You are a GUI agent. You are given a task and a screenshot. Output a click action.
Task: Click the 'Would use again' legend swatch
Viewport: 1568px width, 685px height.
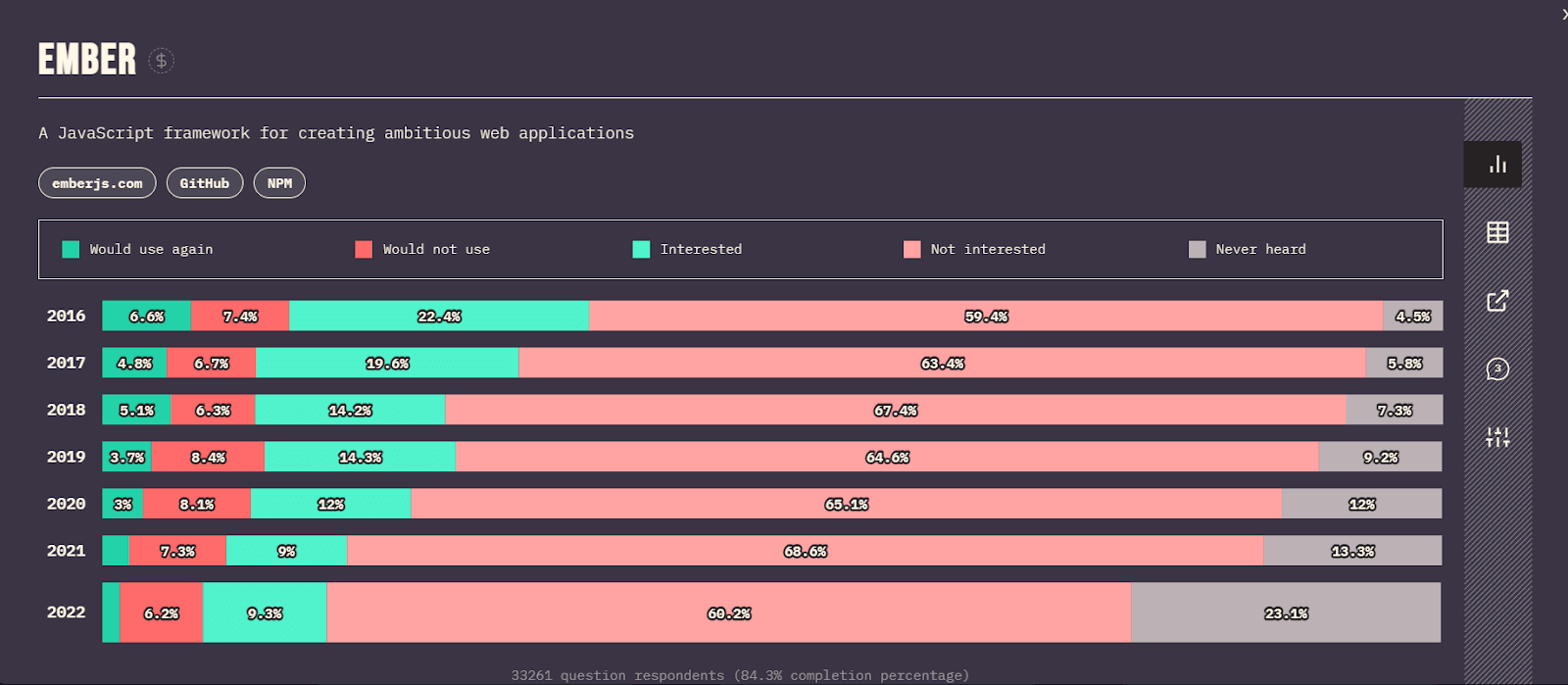(x=71, y=249)
